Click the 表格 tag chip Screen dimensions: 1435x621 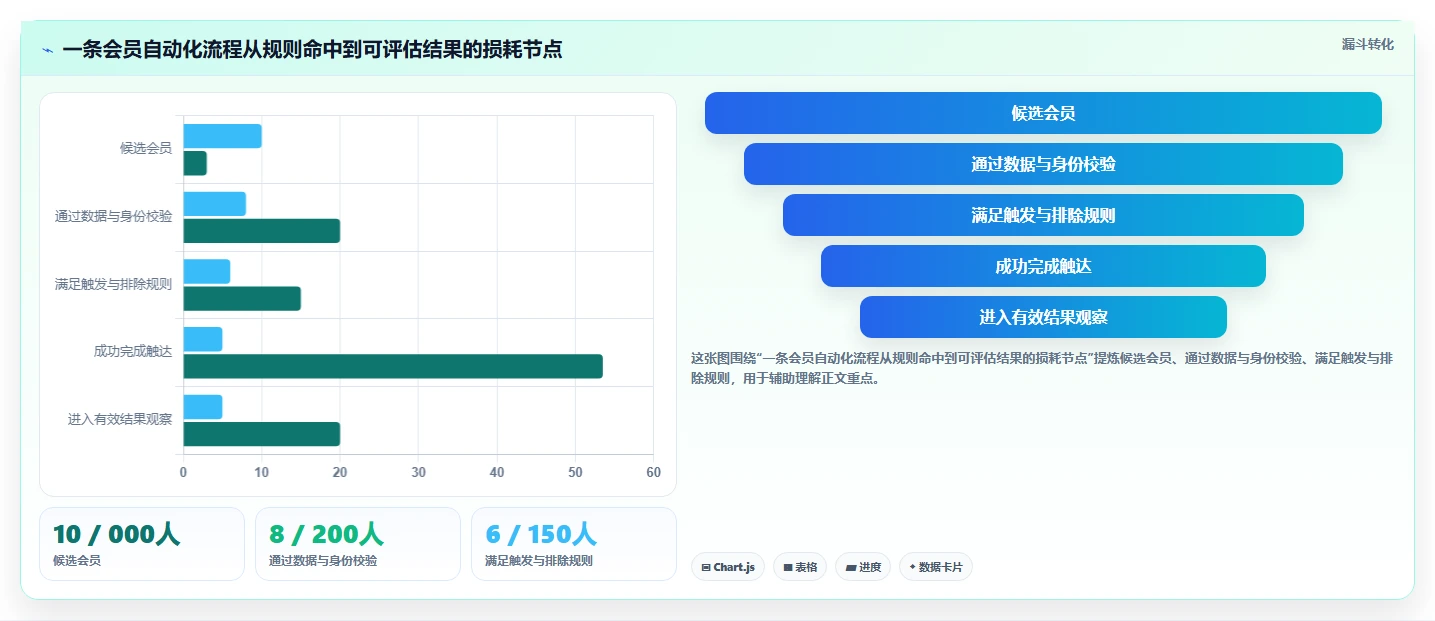[800, 567]
